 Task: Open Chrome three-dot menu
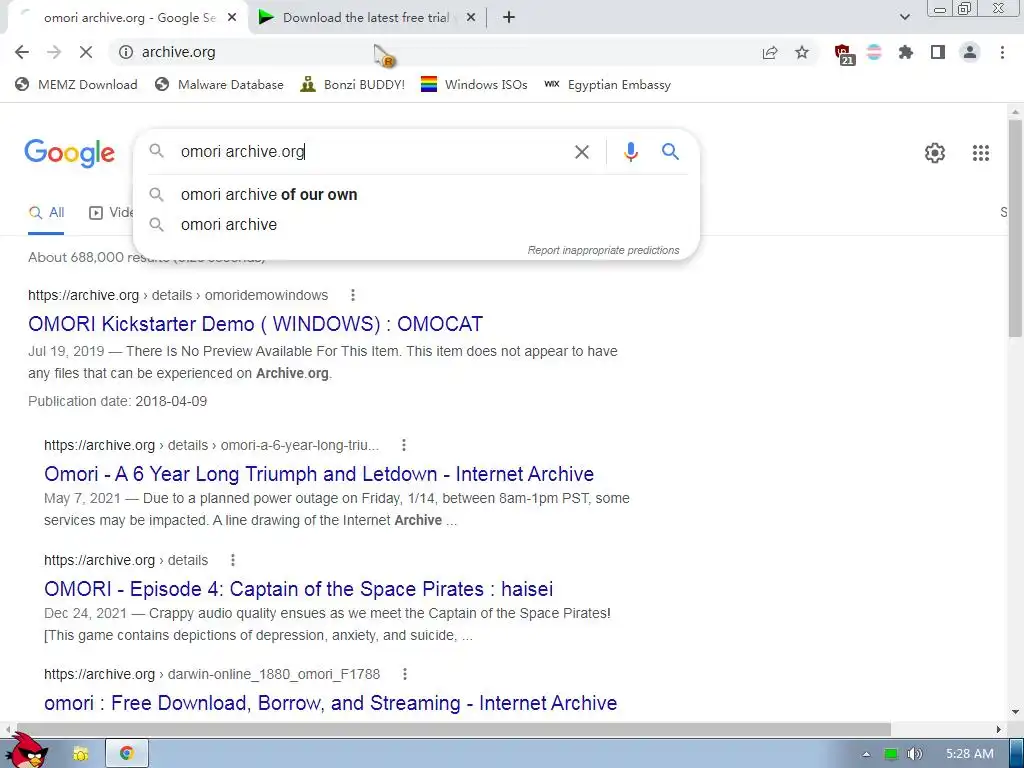1002,52
